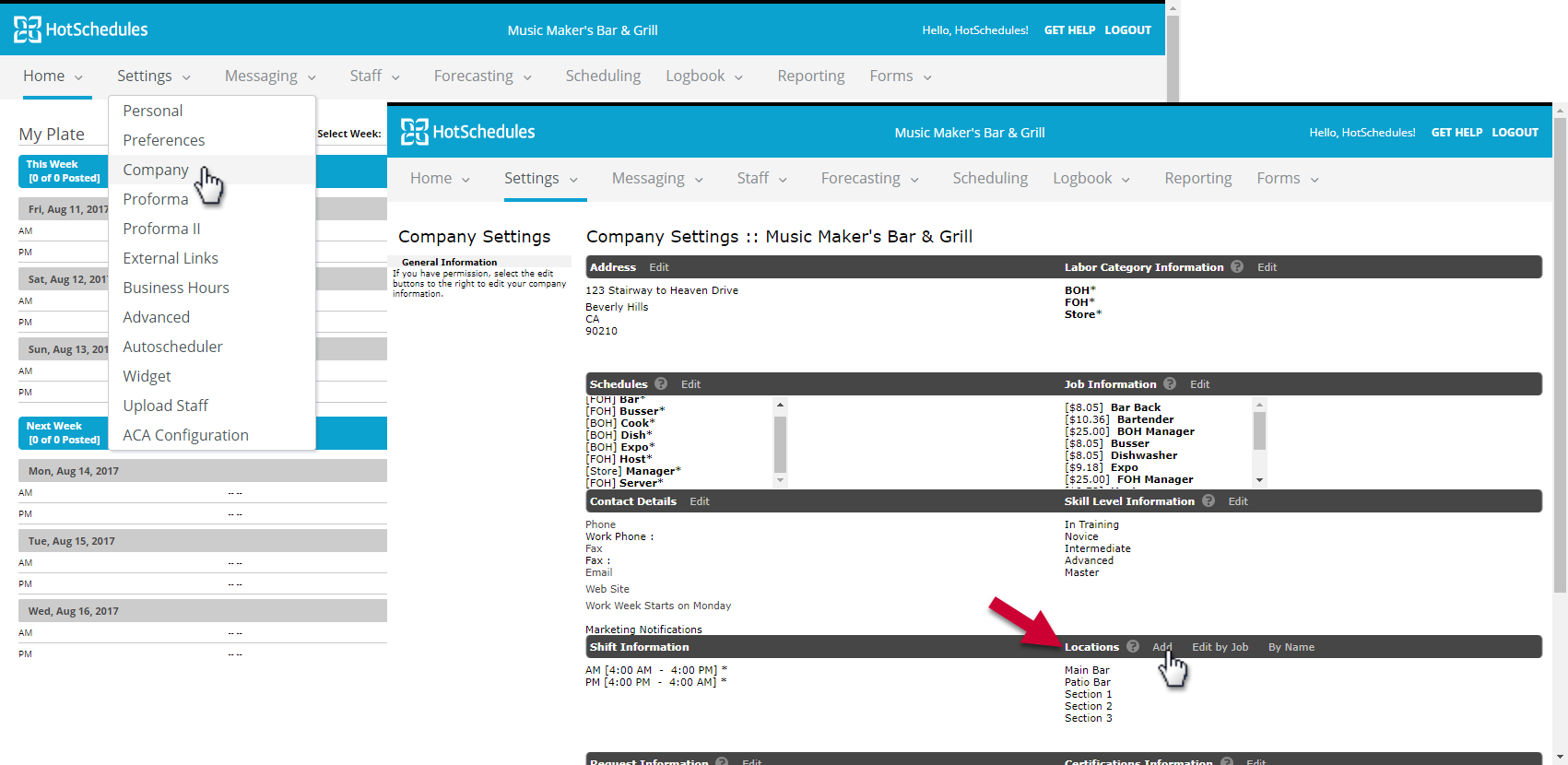The width and height of the screenshot is (1568, 765).
Task: Edit the Address section
Action: tap(659, 267)
